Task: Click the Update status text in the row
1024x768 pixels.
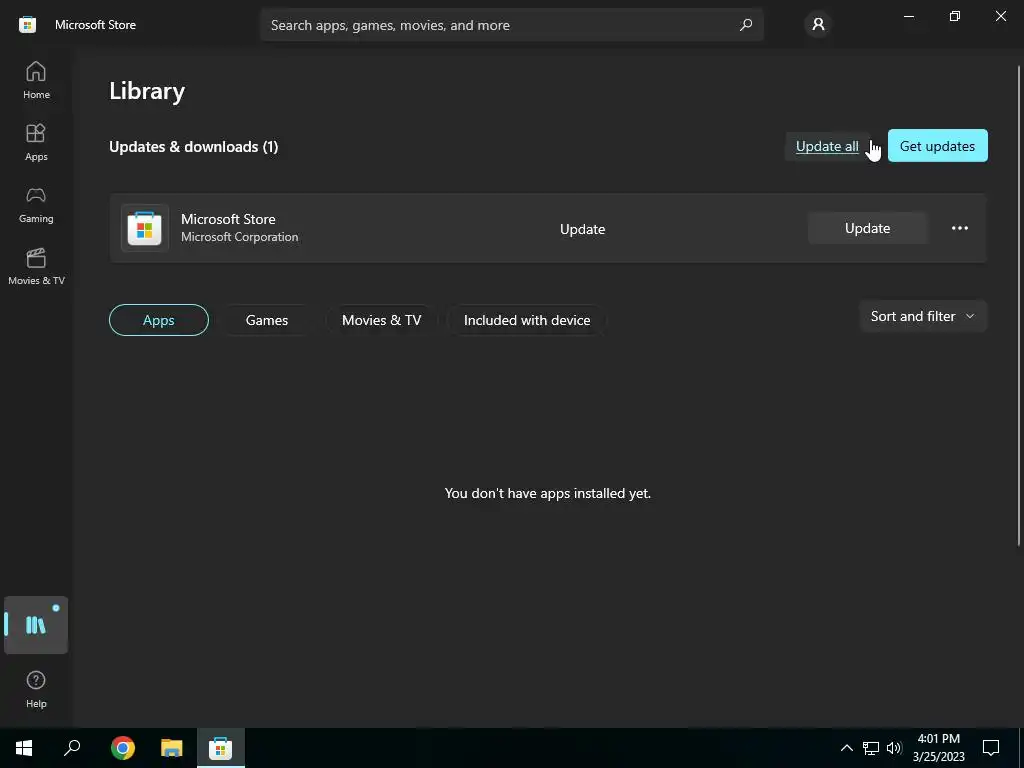Action: 583,229
